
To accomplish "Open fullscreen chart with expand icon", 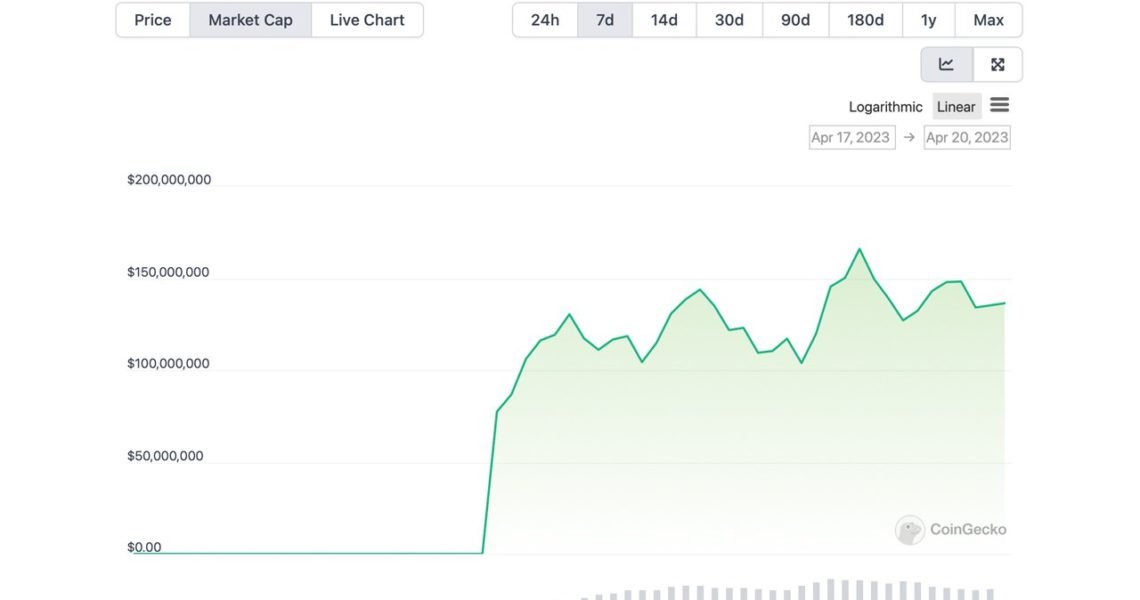I will [x=997, y=65].
